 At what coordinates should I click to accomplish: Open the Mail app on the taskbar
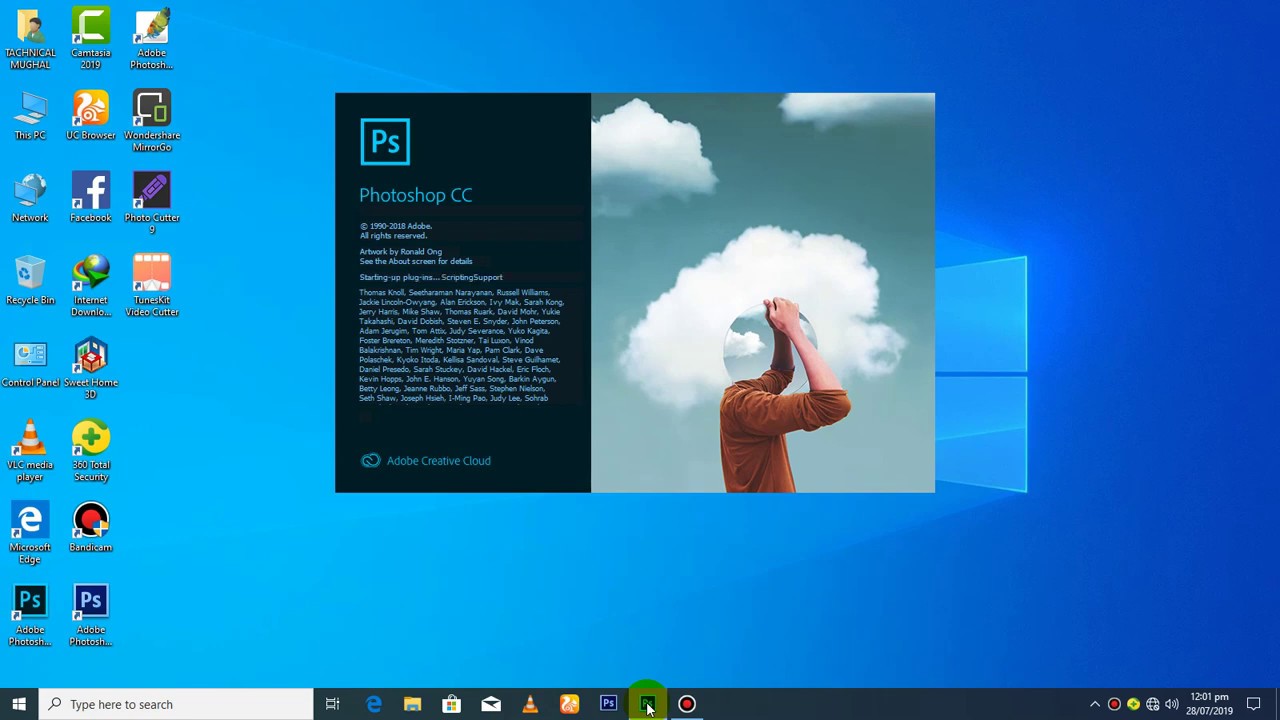[x=491, y=704]
